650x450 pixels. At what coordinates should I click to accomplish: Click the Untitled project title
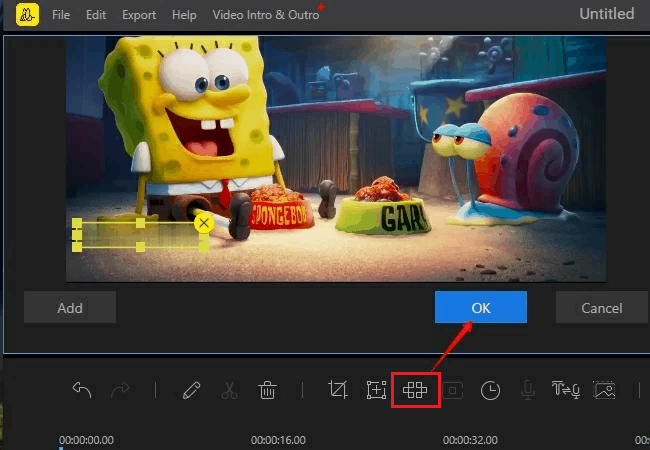pyautogui.click(x=606, y=14)
